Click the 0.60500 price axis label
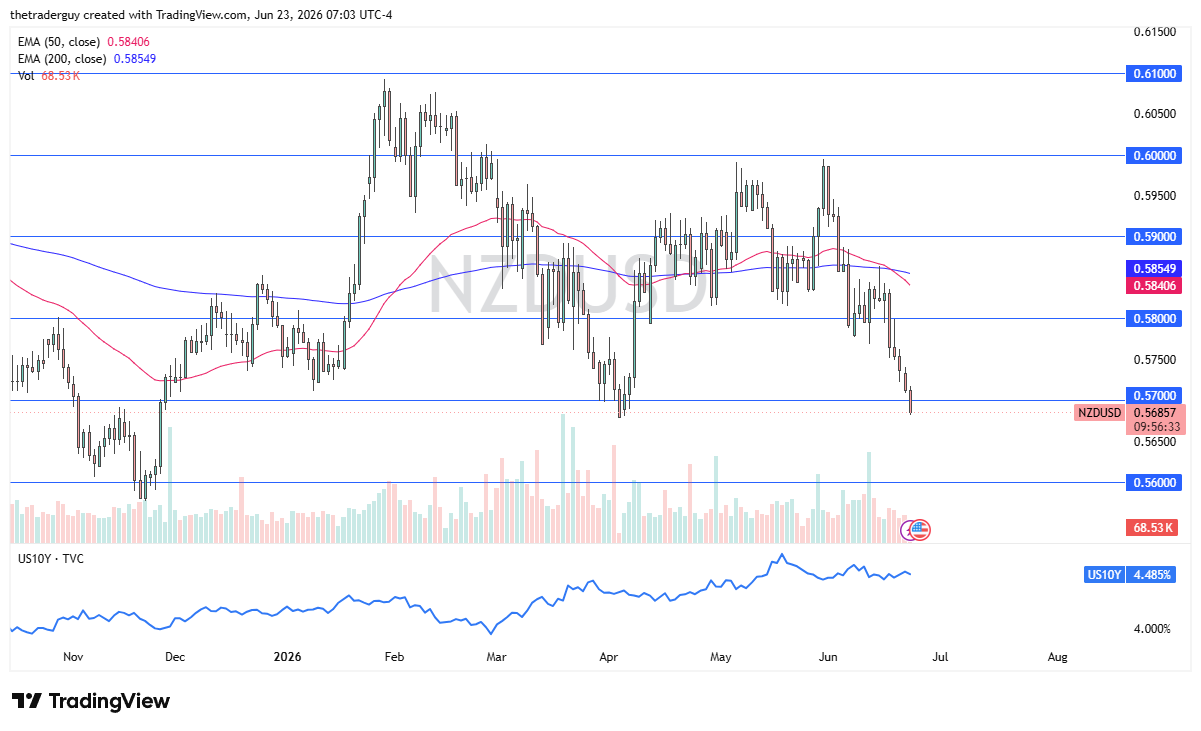The width and height of the screenshot is (1201, 731). (x=1156, y=114)
